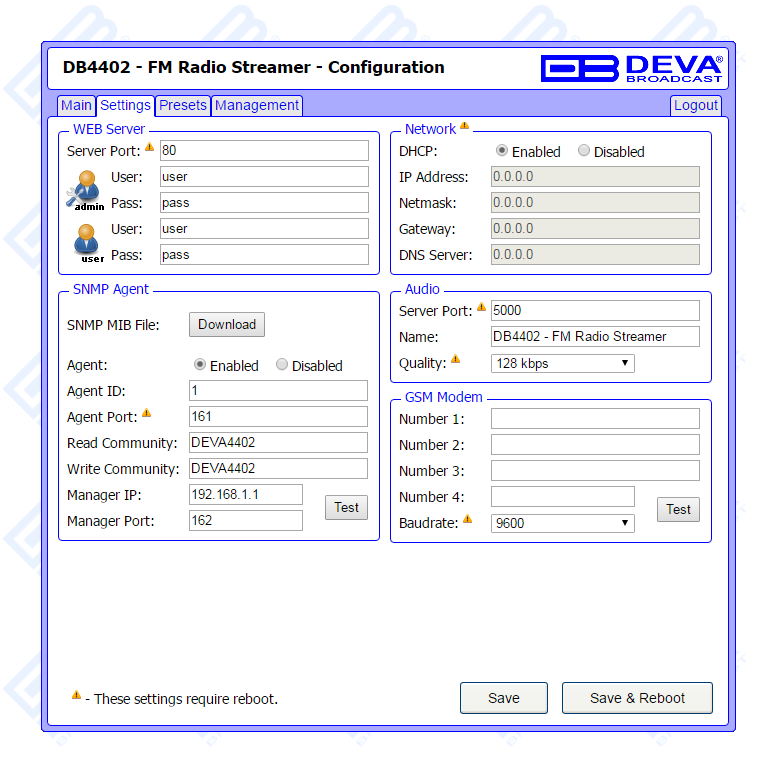The image size is (777, 773).
Task: Click the standard user icon
Action: 87,241
